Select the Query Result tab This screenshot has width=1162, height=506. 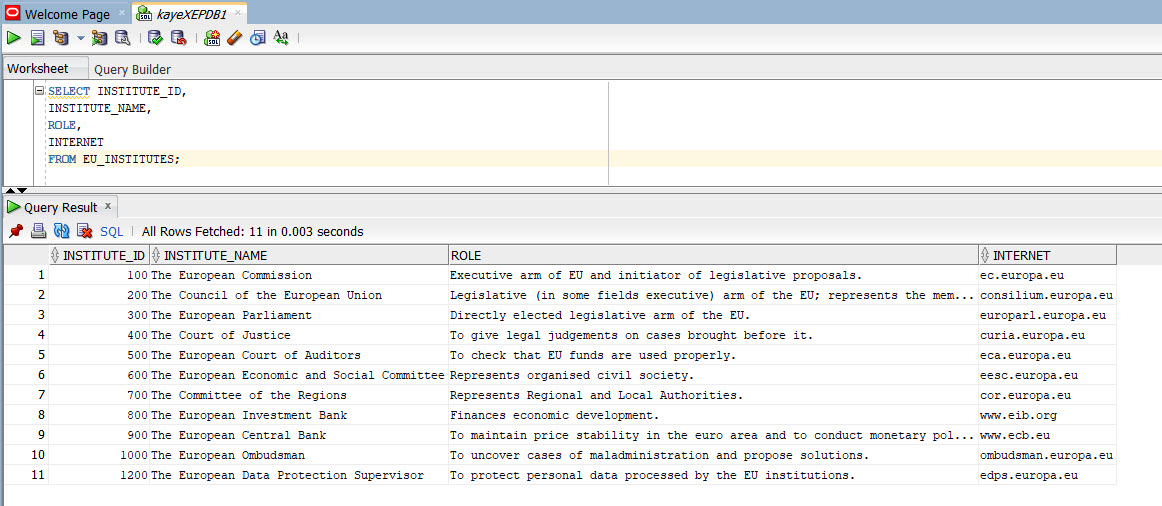tap(61, 207)
